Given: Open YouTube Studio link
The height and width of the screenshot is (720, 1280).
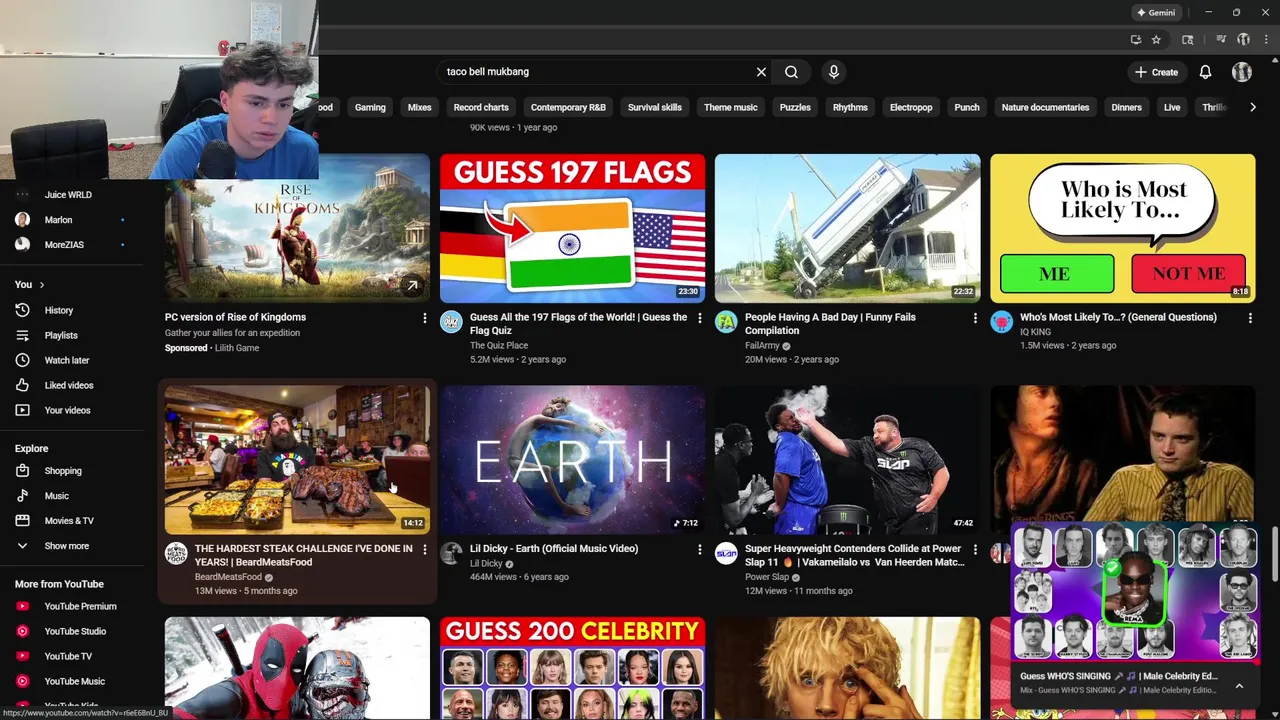Looking at the screenshot, I should [x=75, y=631].
